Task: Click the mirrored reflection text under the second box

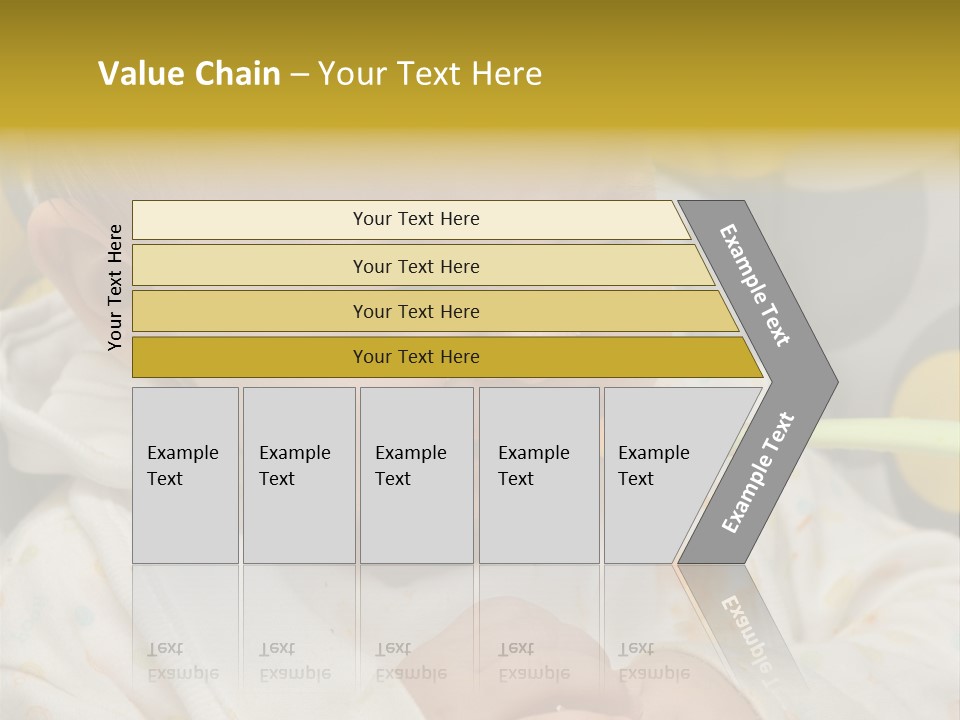Action: (295, 661)
